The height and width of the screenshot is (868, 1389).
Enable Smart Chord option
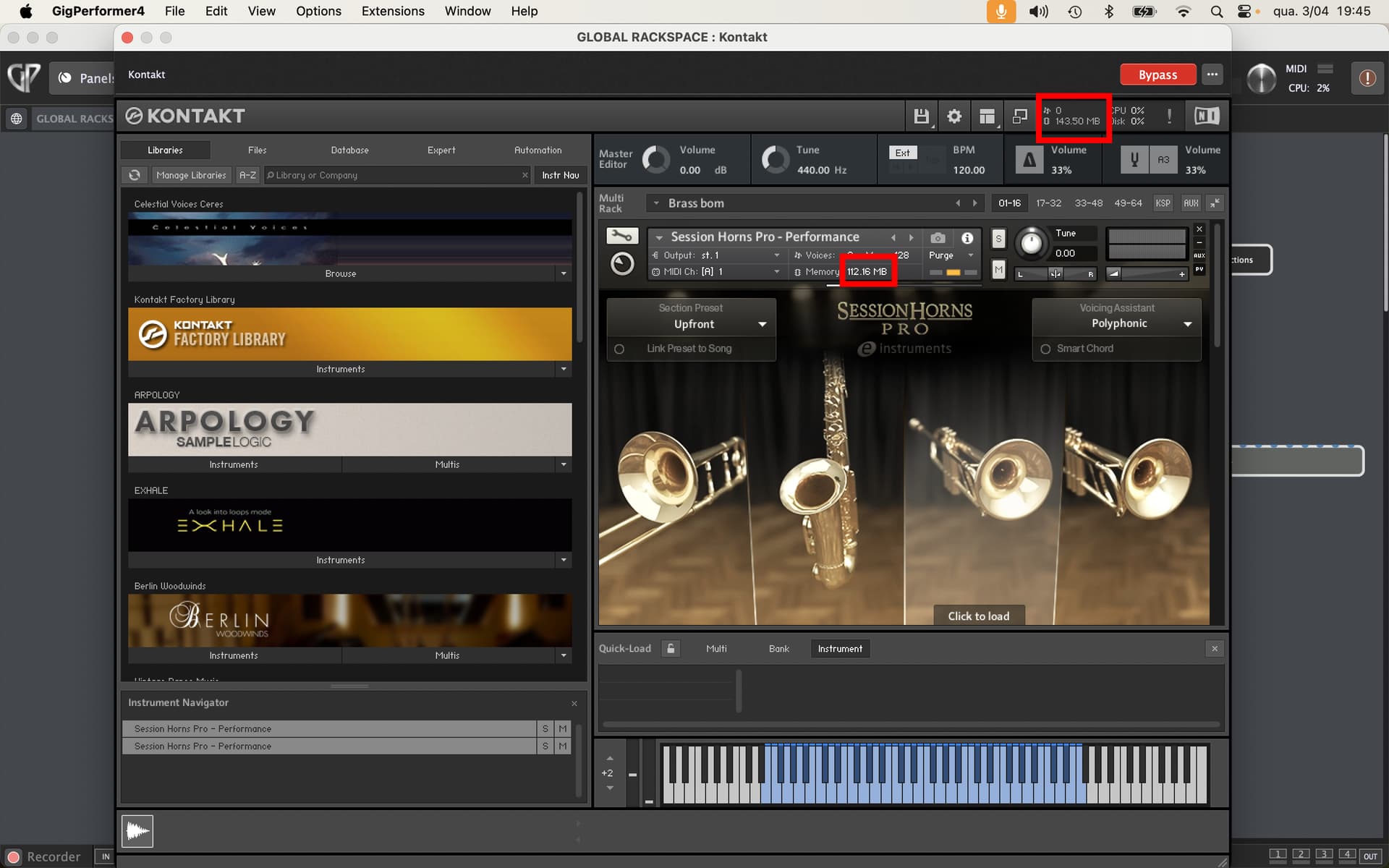coord(1045,349)
